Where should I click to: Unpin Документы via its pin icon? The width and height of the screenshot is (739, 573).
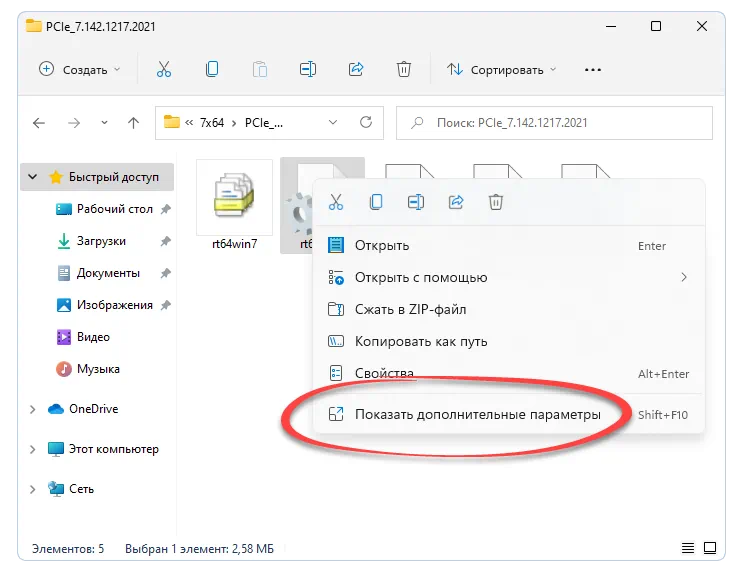click(x=165, y=273)
